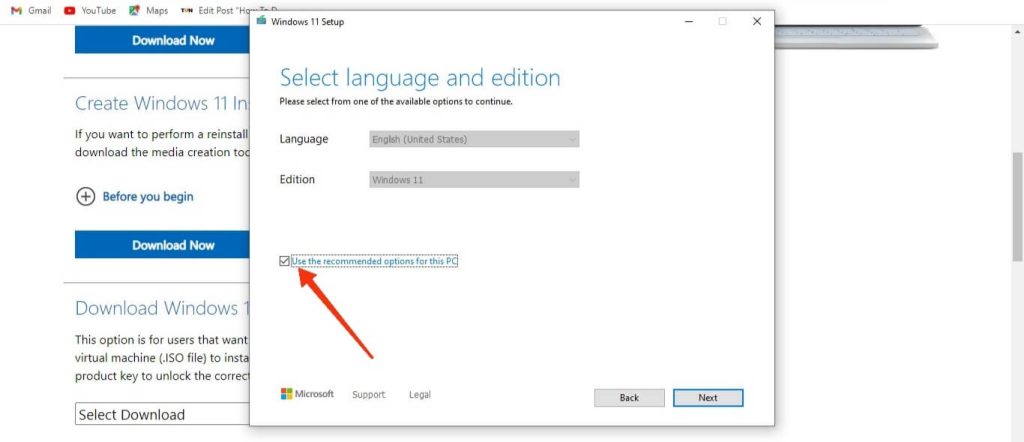Click the Next button
The image size is (1024, 442).
[x=708, y=398]
